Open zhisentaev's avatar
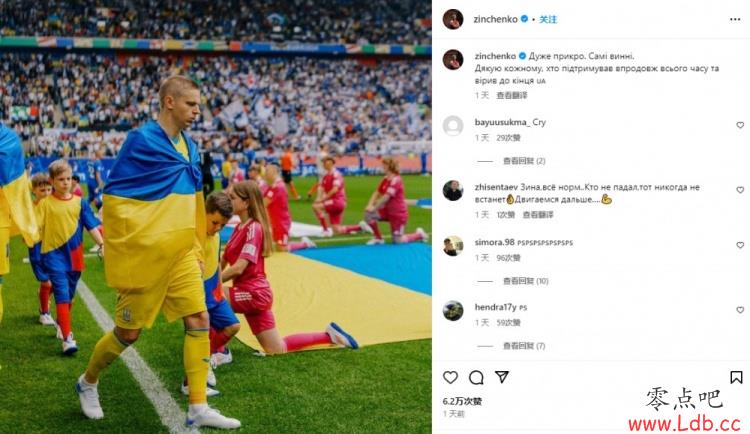 click(452, 190)
